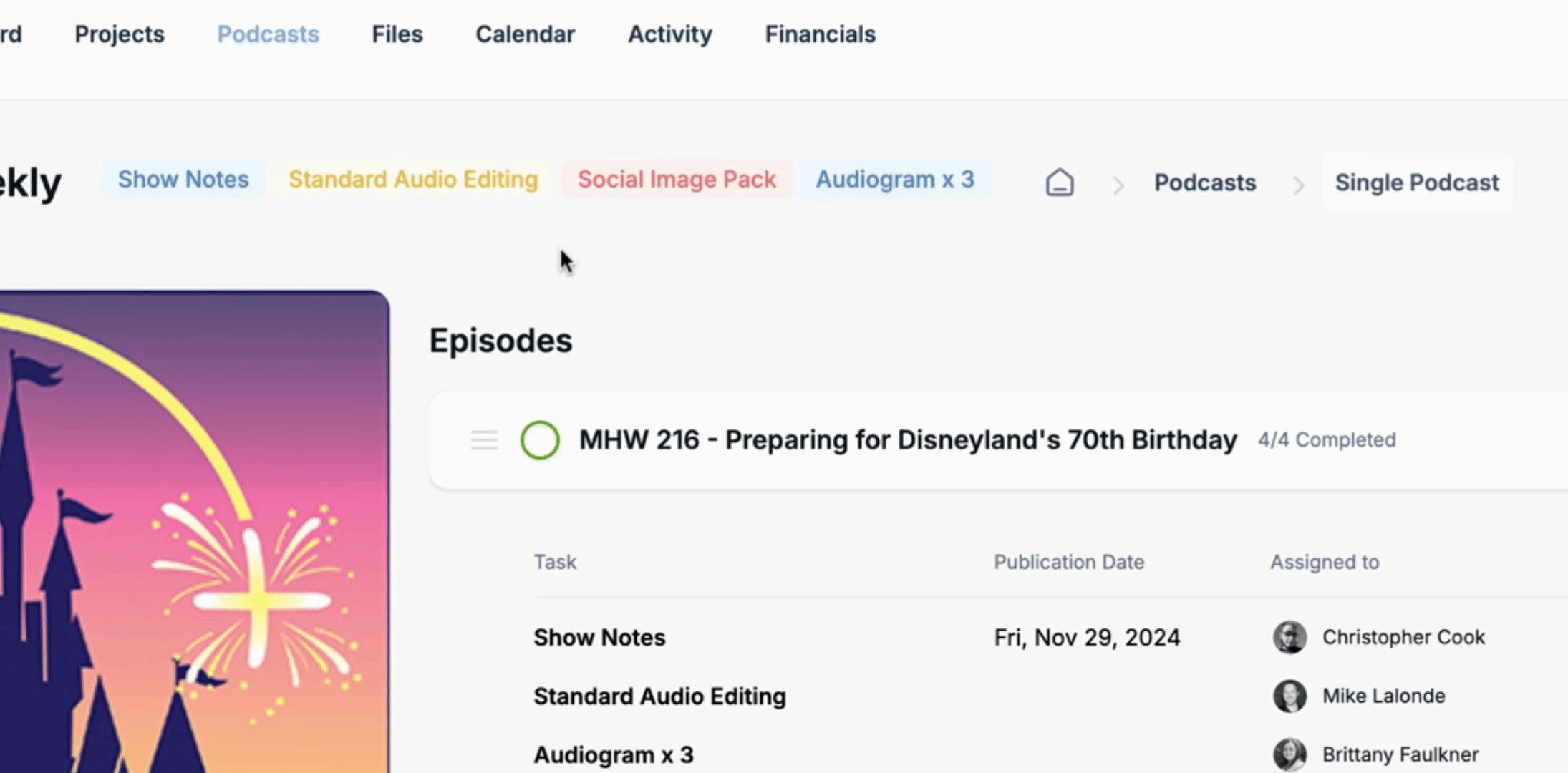This screenshot has width=1568, height=773.
Task: Select assignee name Christopher Cook
Action: pyautogui.click(x=1403, y=637)
